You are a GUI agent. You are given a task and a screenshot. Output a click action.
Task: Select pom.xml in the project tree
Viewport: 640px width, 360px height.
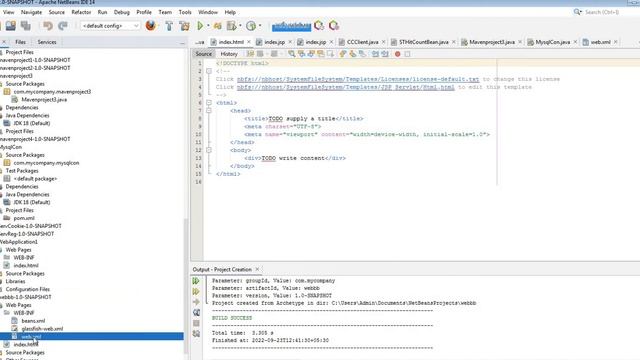(x=24, y=218)
